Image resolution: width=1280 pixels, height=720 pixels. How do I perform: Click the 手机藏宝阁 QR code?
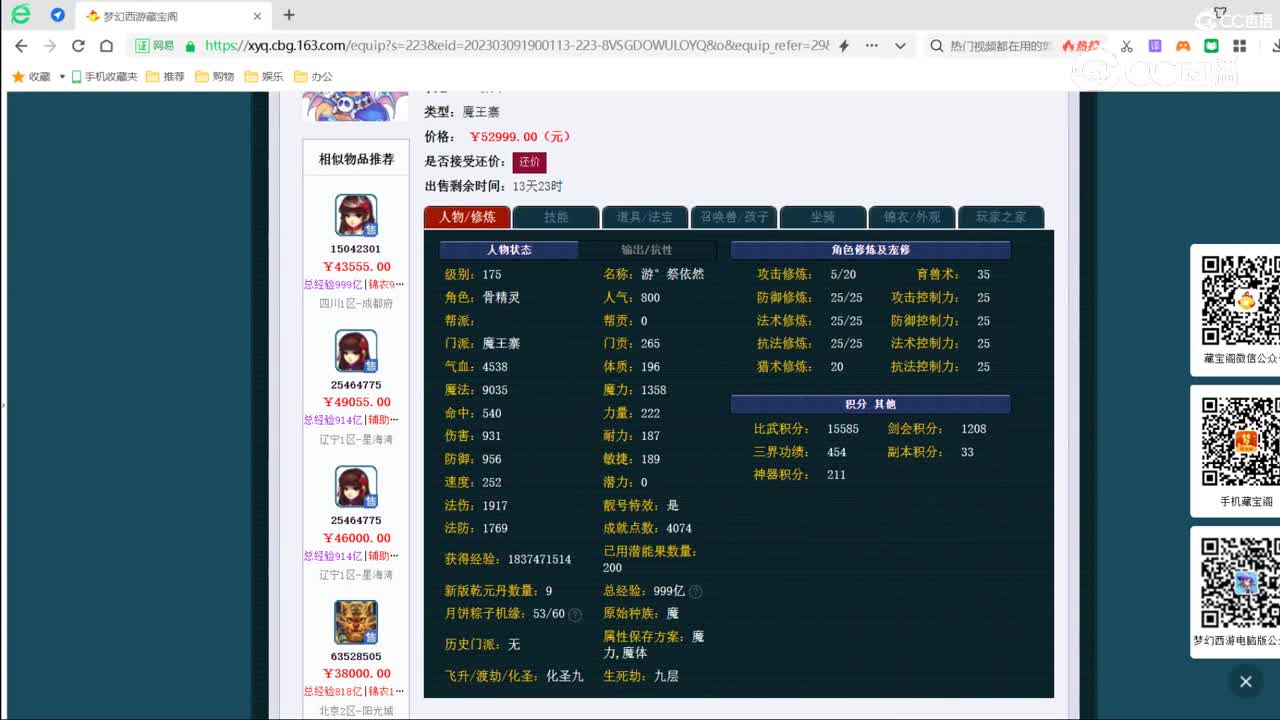[1240, 442]
